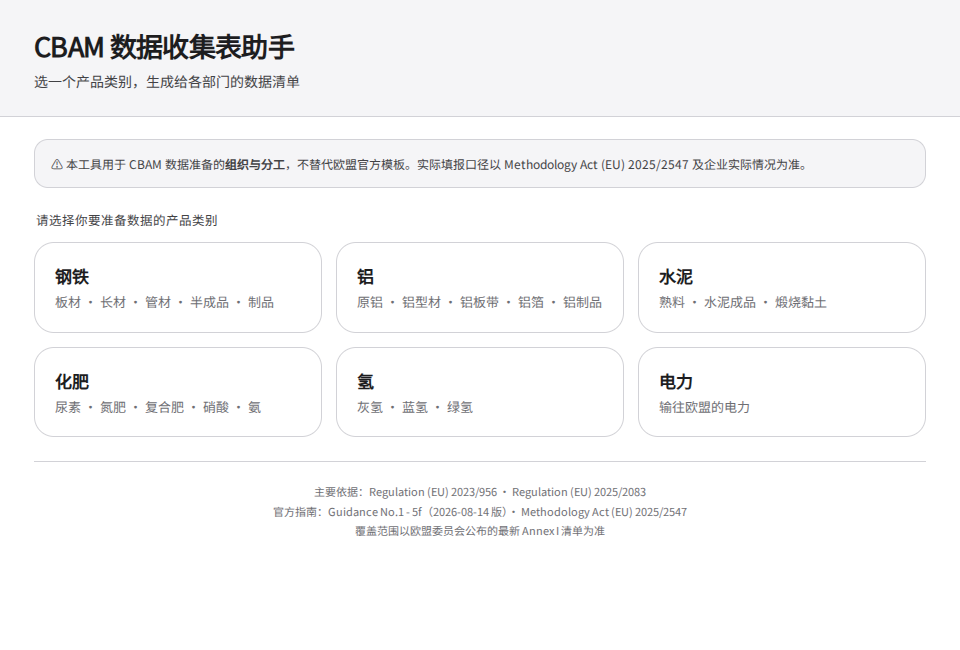Pick the 氢 category card
This screenshot has width=960, height=650.
point(479,392)
